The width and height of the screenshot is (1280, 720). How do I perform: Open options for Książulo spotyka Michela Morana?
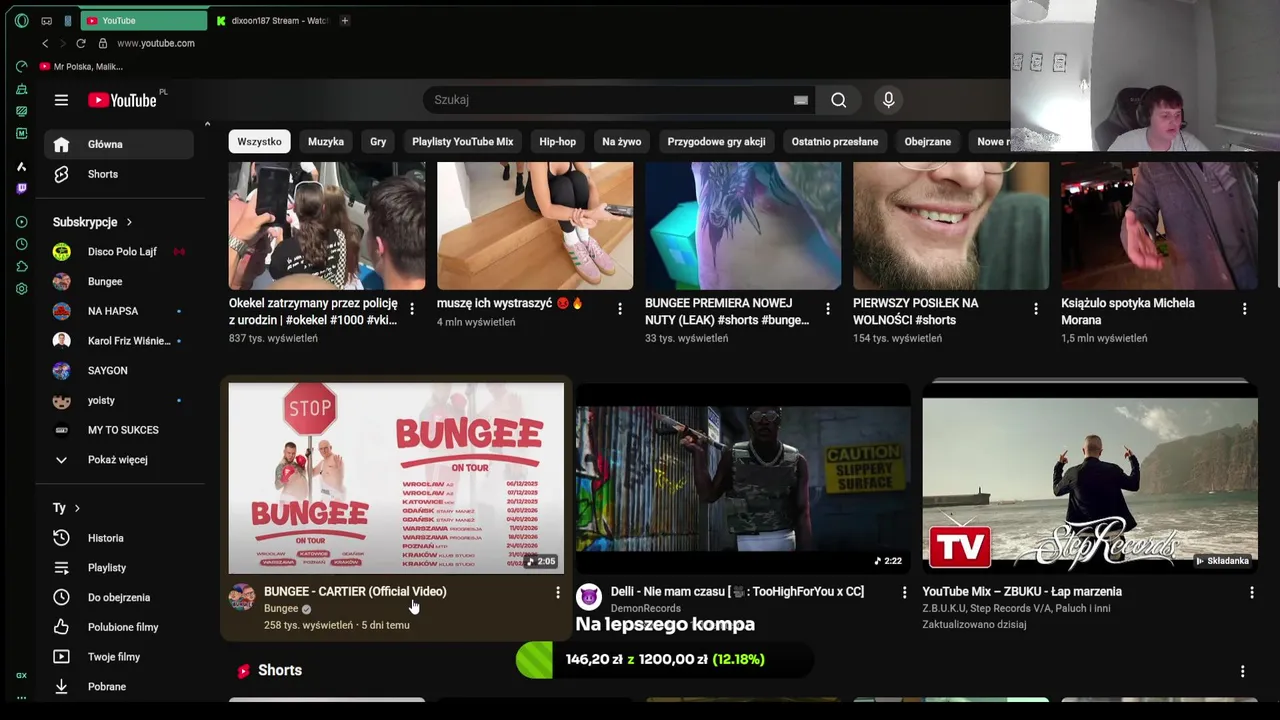pos(1245,309)
